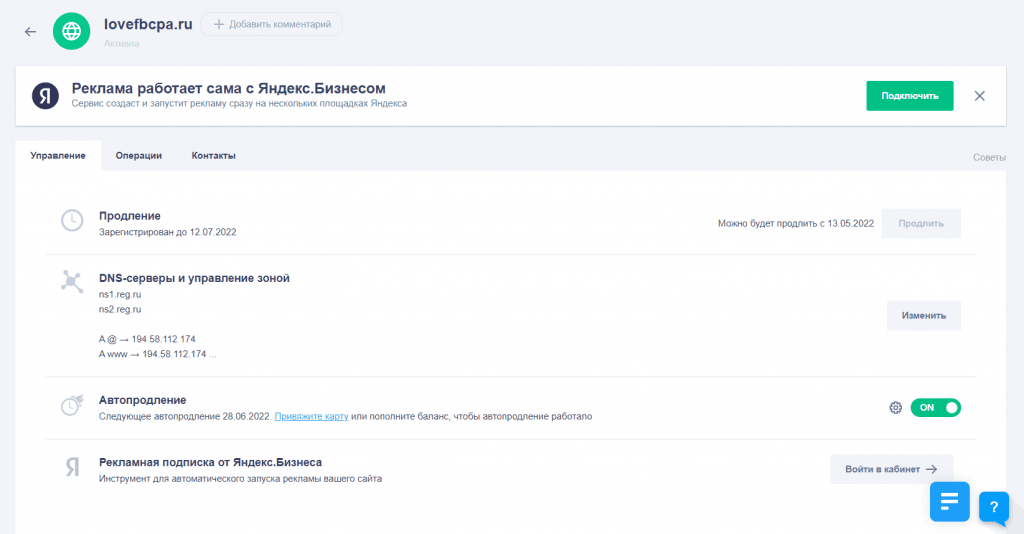Go back using the left arrow icon
Viewport: 1024px width, 534px height.
(30, 31)
